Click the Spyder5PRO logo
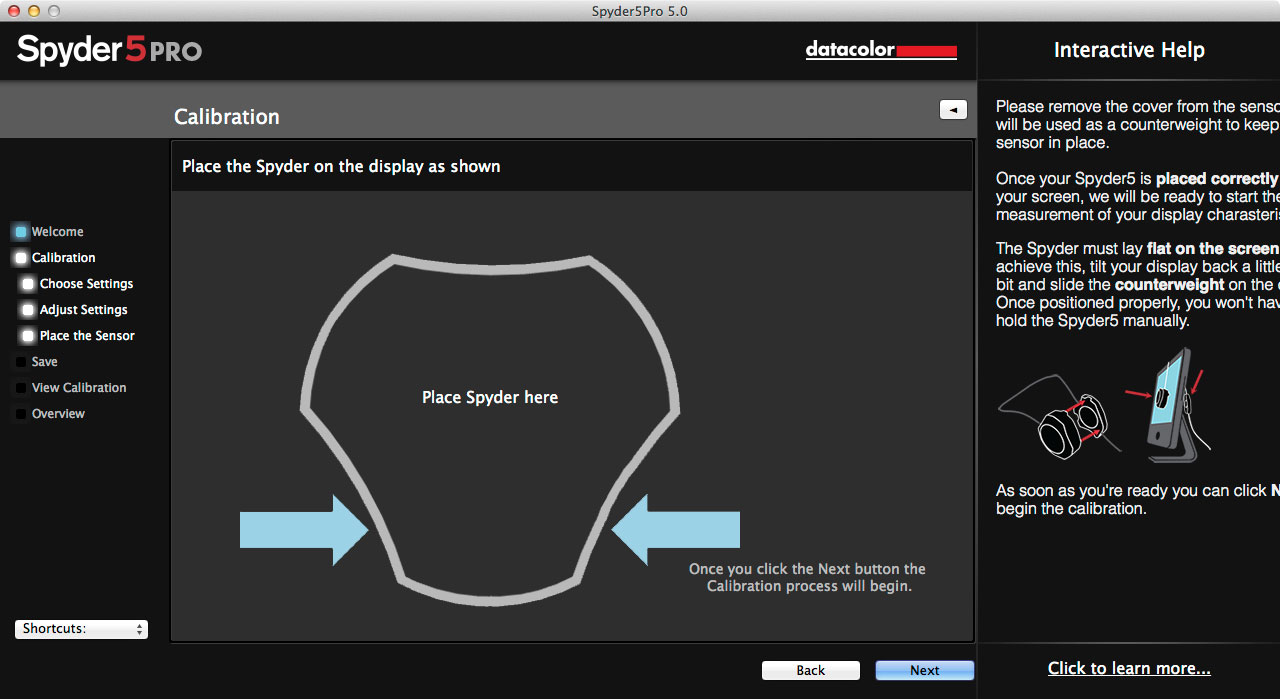 [x=109, y=50]
